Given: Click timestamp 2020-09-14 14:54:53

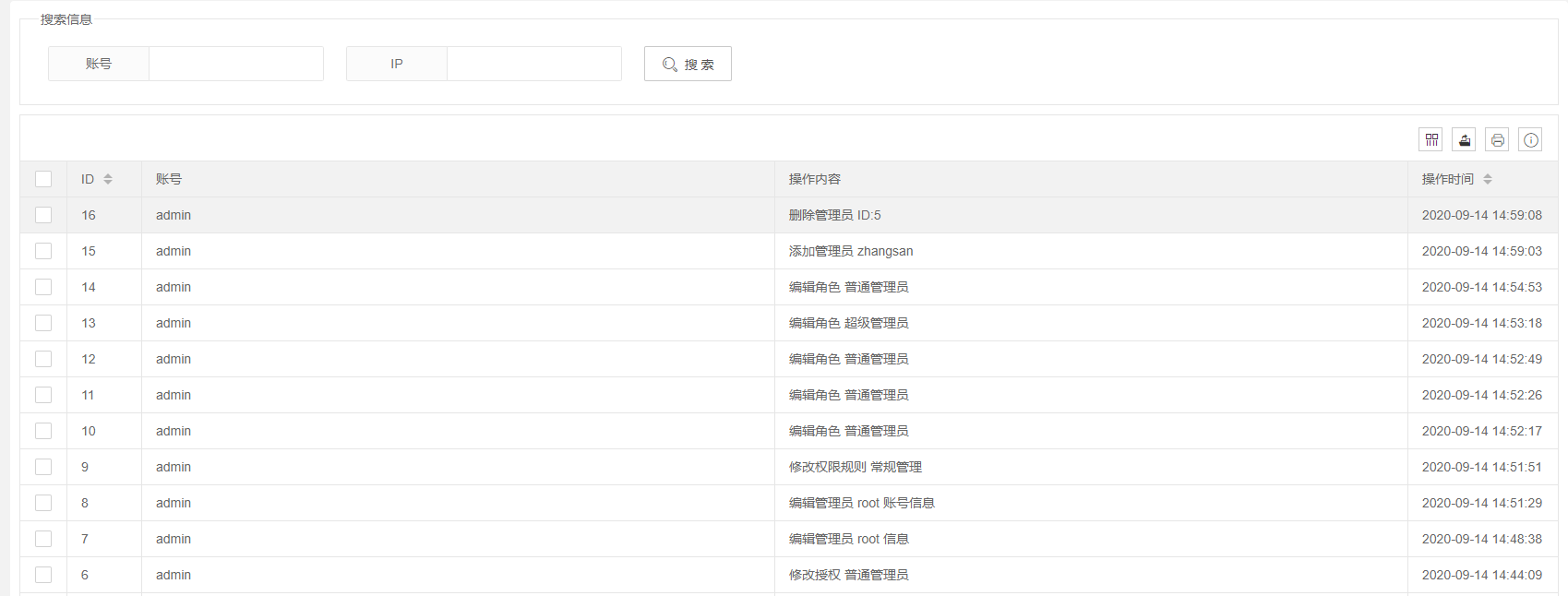Looking at the screenshot, I should (1481, 287).
